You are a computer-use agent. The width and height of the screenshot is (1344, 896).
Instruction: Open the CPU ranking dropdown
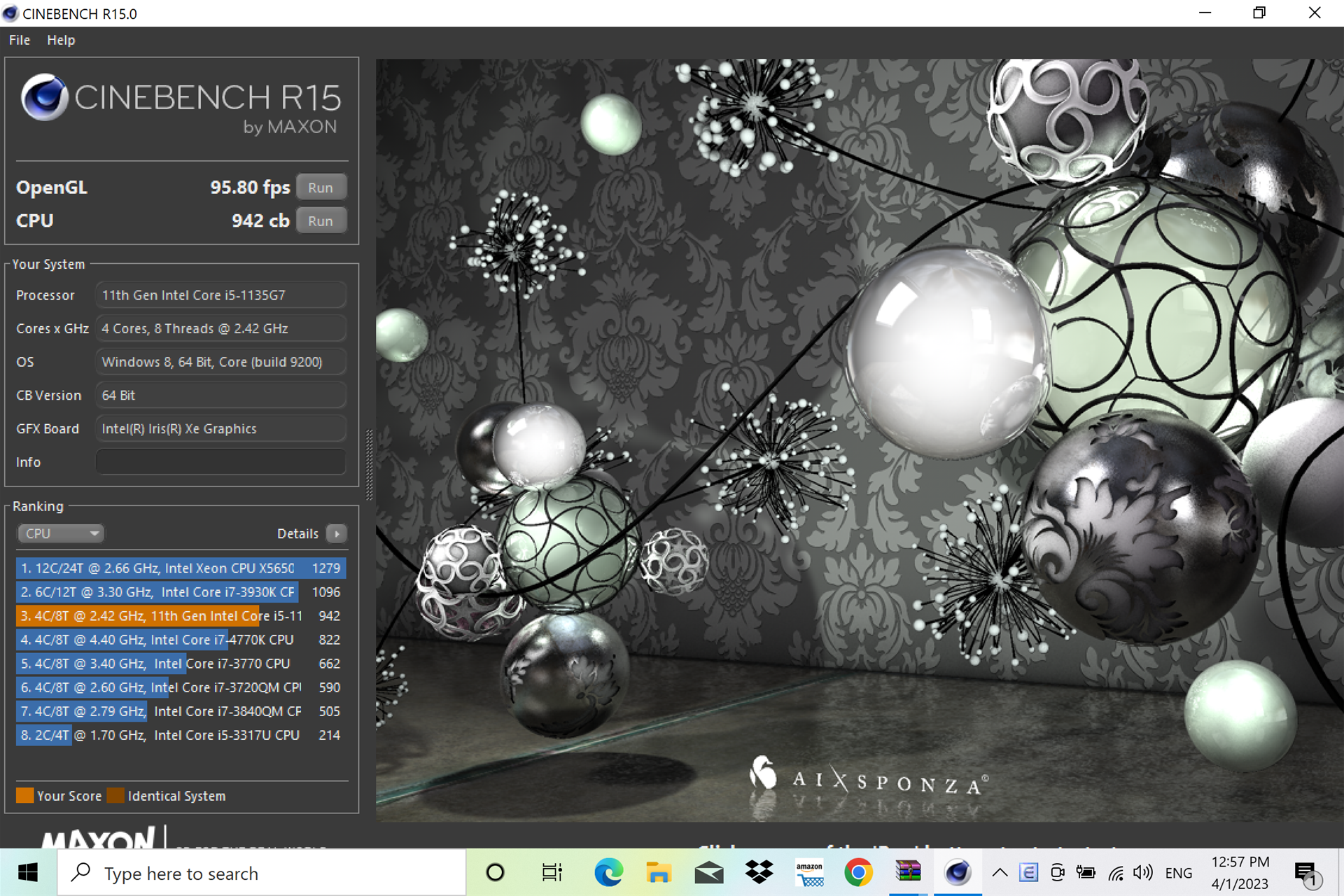click(61, 533)
